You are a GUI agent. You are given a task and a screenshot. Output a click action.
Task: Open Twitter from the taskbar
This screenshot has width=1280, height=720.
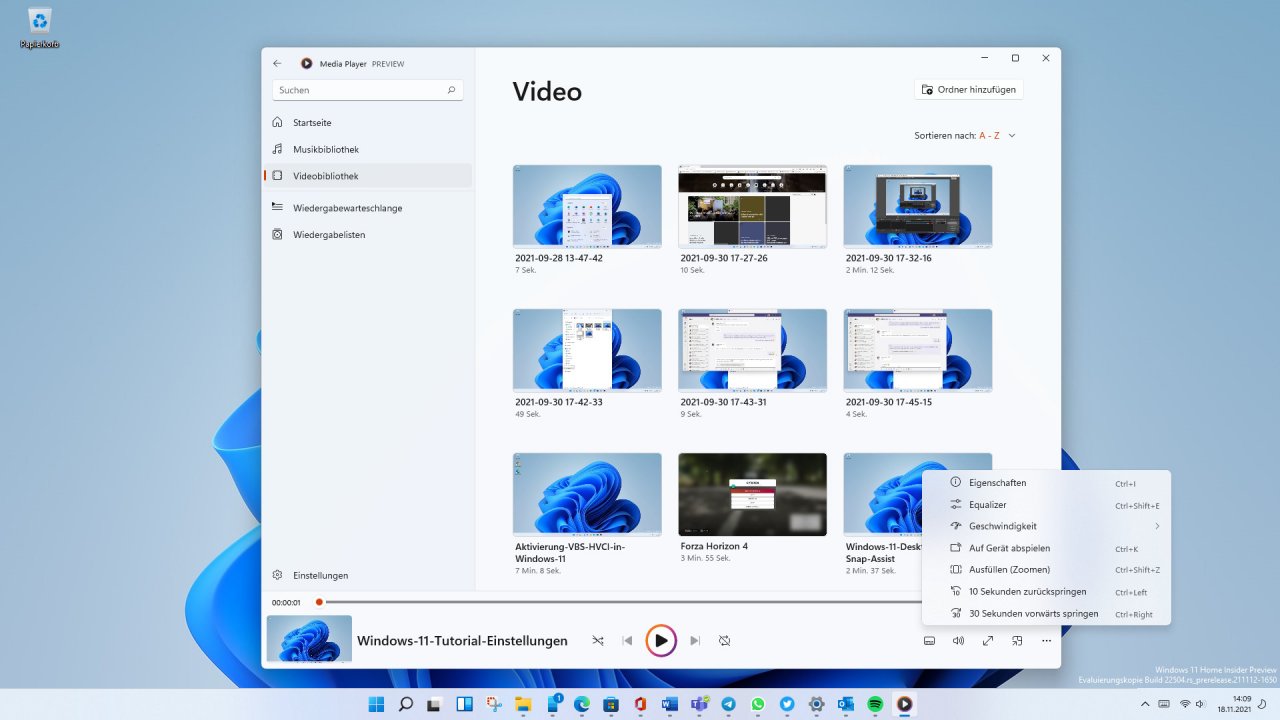pos(787,704)
